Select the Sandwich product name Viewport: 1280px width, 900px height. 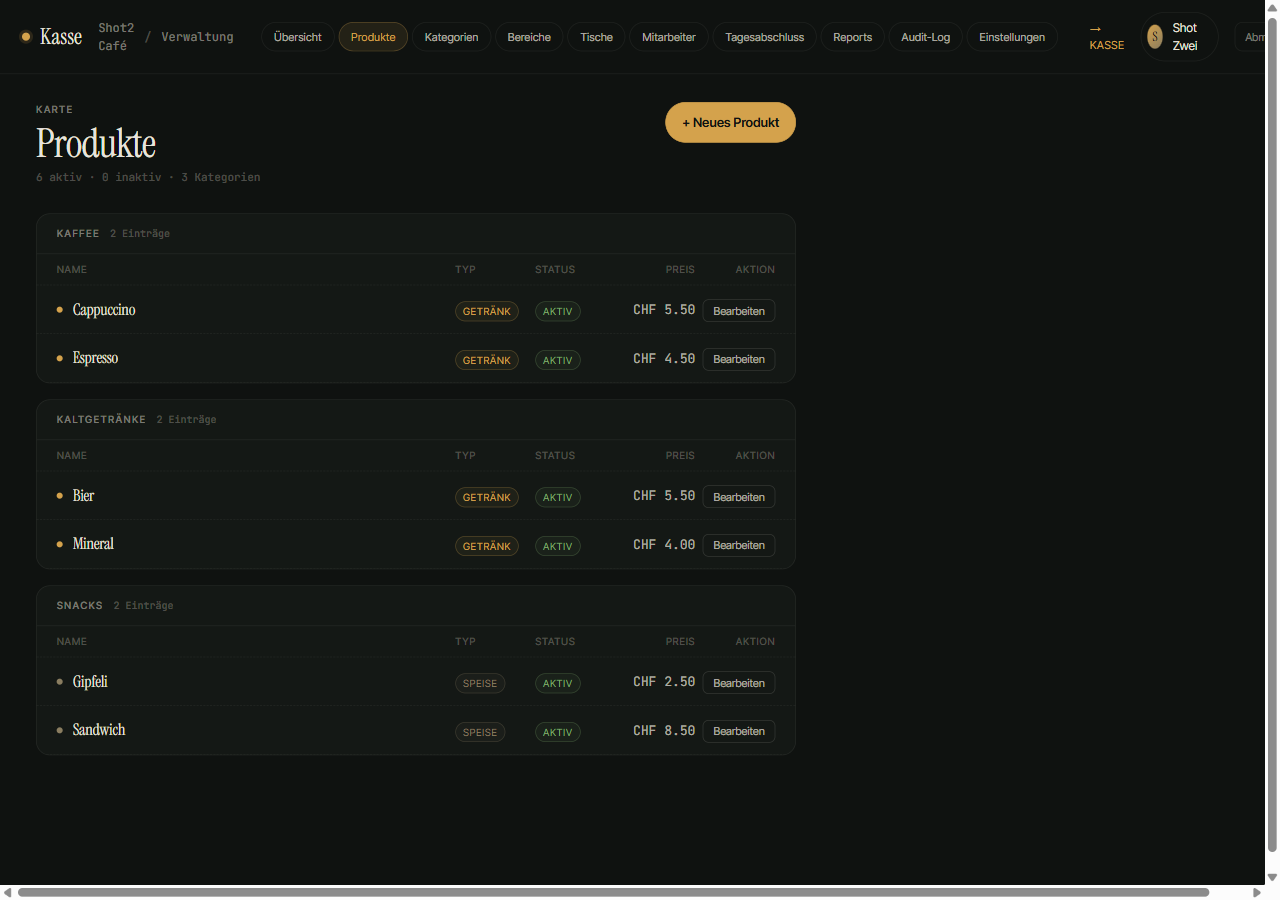pos(99,730)
